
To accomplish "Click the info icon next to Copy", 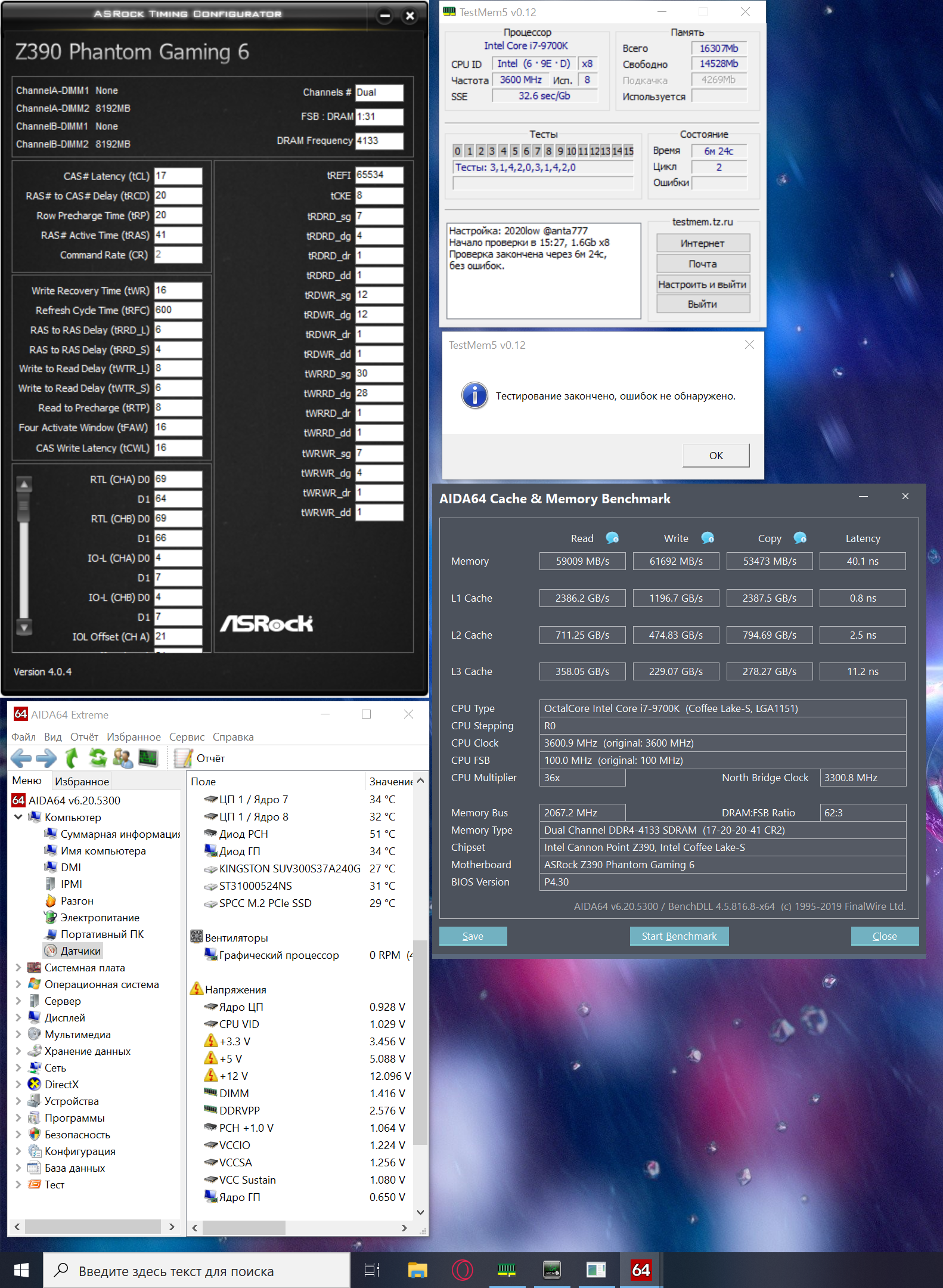I will click(x=800, y=538).
